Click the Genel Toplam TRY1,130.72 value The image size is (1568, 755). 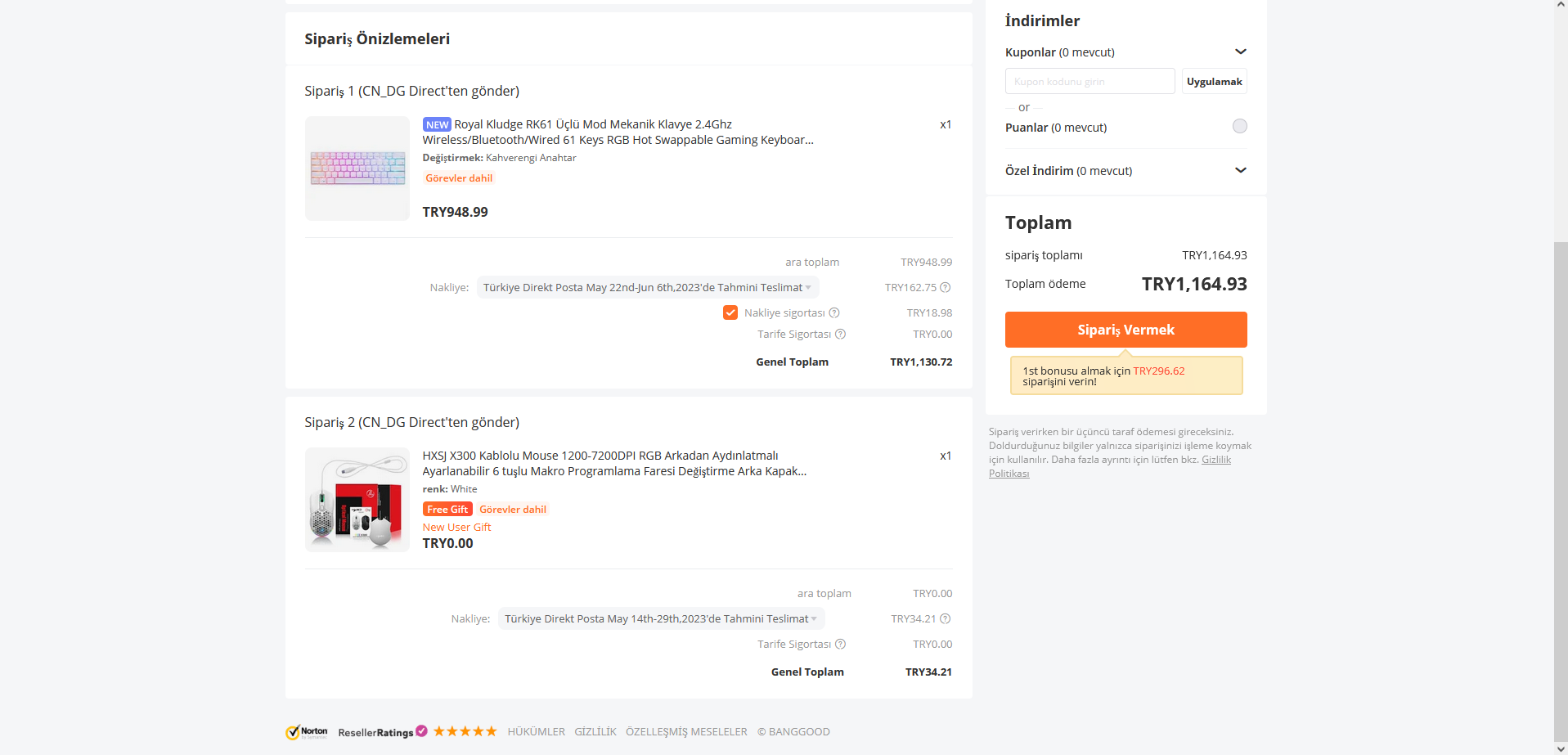tap(921, 362)
